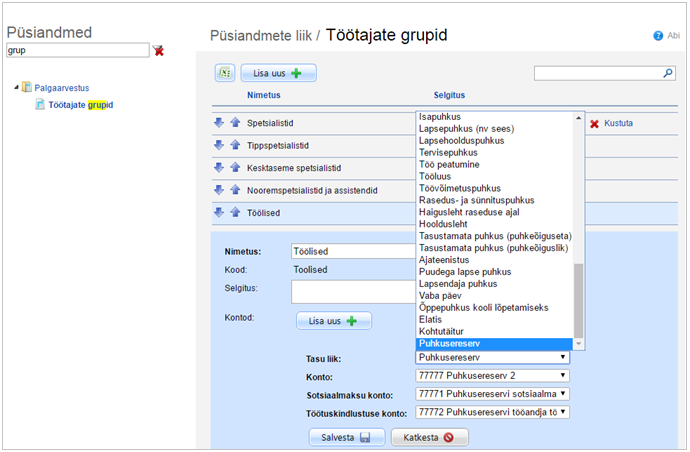Expand the Sotsiaalmaksu konto dropdown

493,393
